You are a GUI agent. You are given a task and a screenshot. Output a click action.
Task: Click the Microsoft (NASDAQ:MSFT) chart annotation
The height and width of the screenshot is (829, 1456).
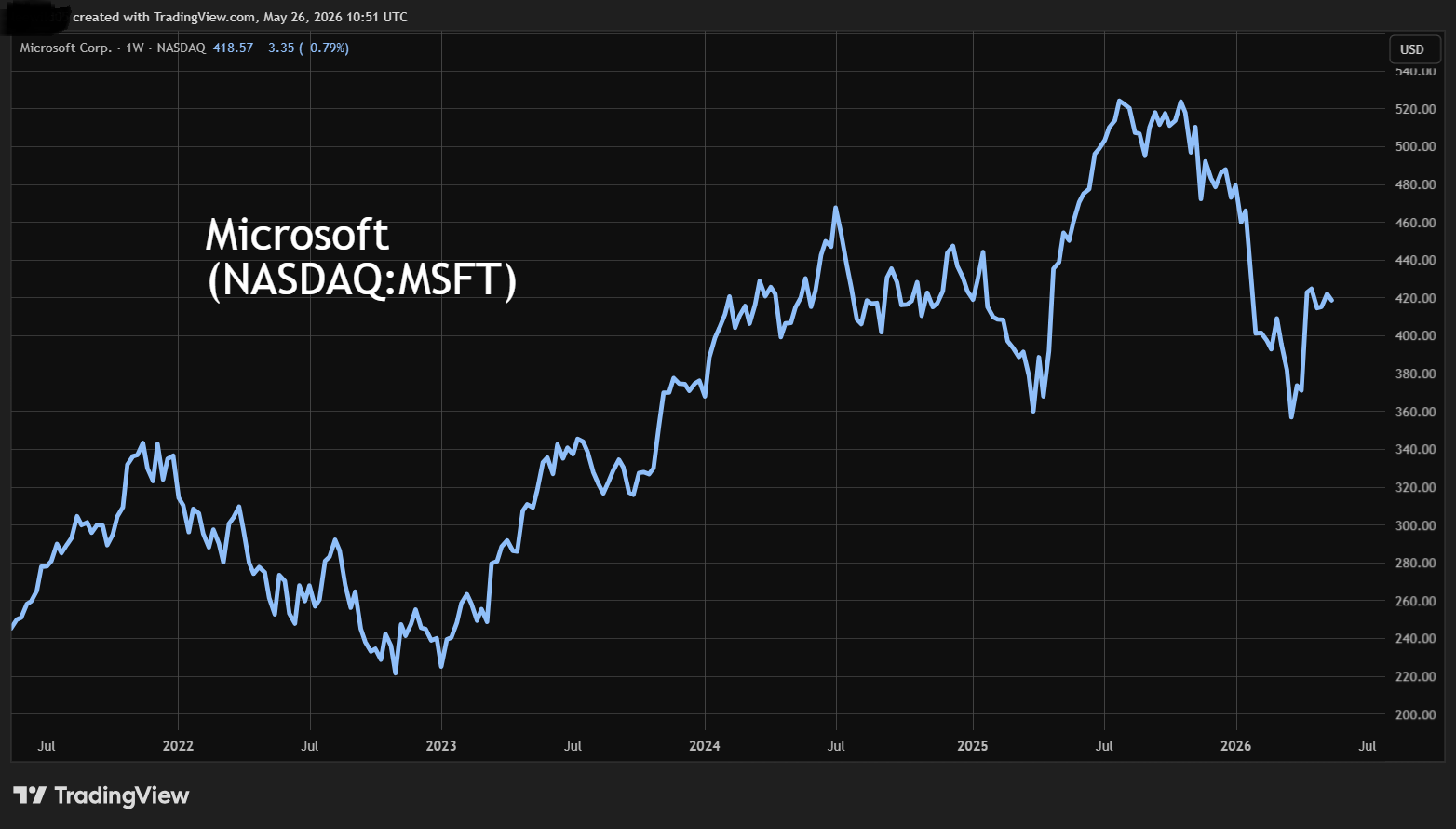tap(361, 257)
